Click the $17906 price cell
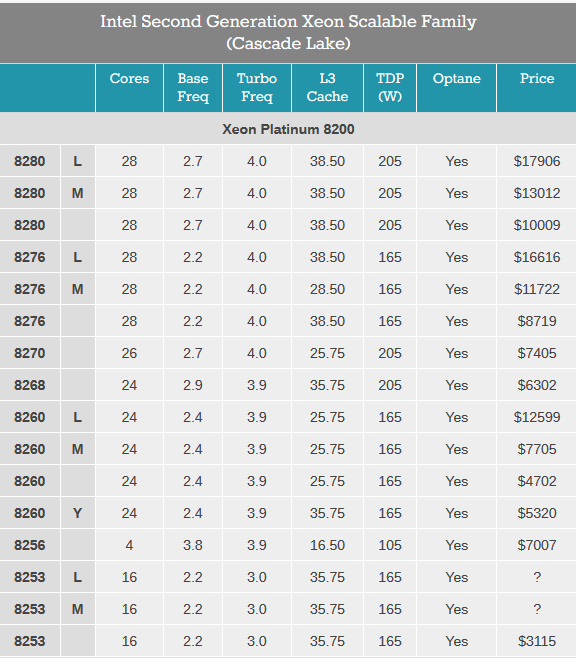 coord(537,161)
